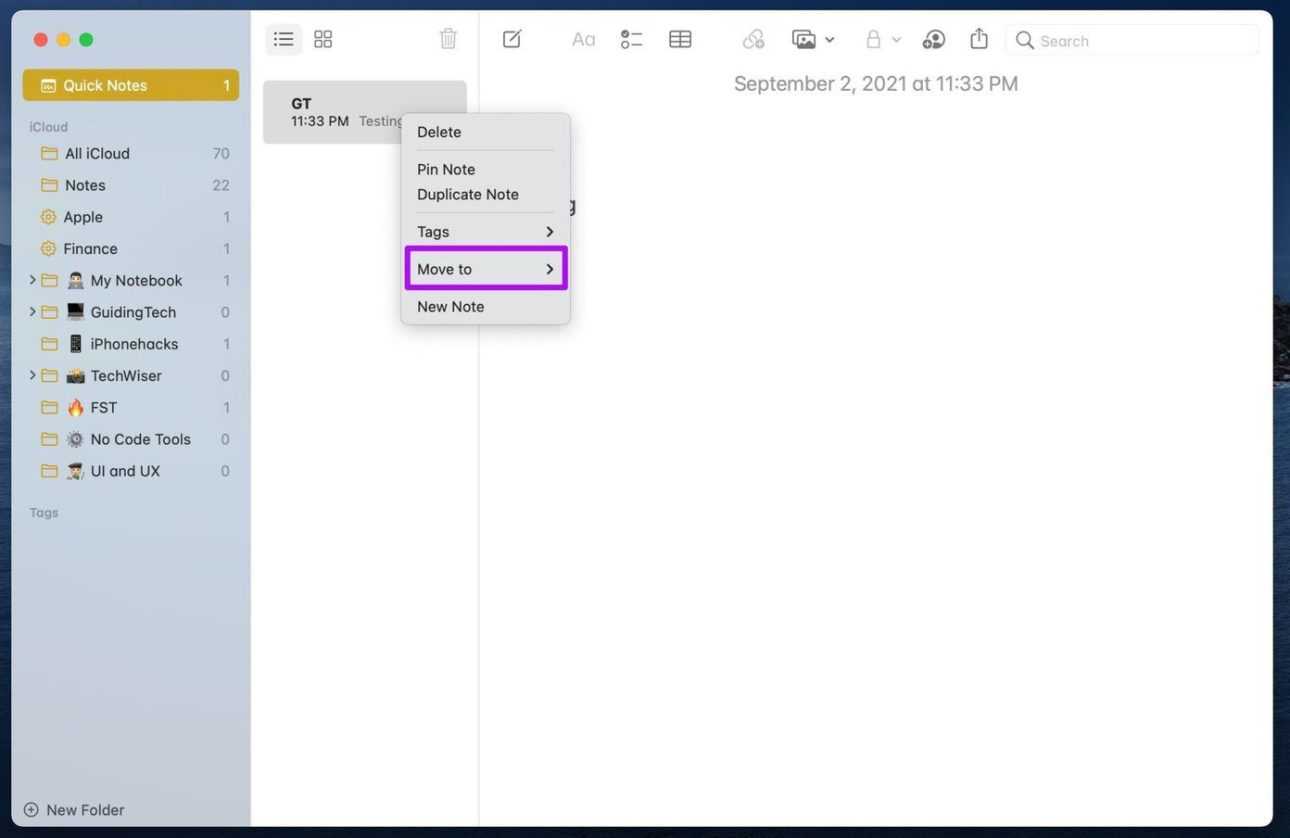Open the share export icon
Viewport: 1290px width, 838px height.
[x=979, y=39]
